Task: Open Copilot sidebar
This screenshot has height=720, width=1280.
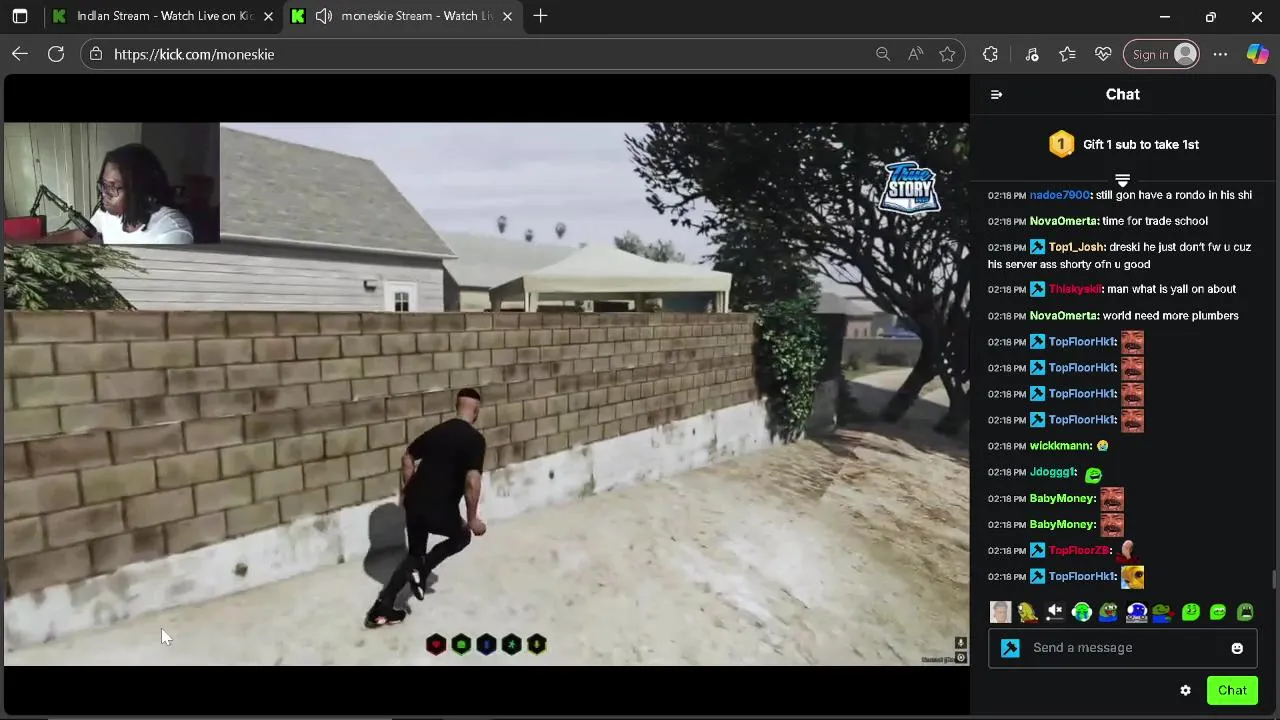Action: pos(1257,54)
